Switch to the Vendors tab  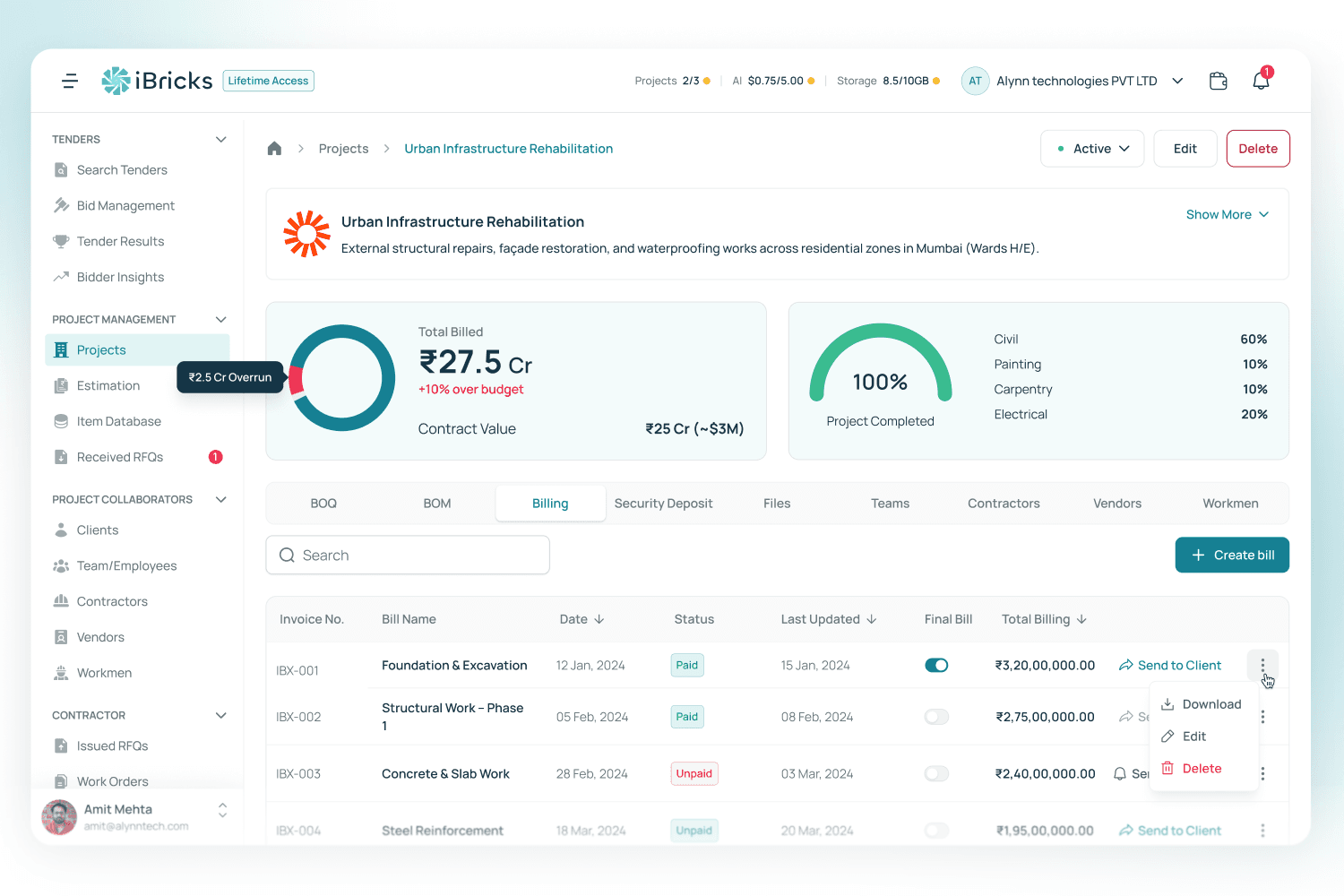tap(1117, 504)
